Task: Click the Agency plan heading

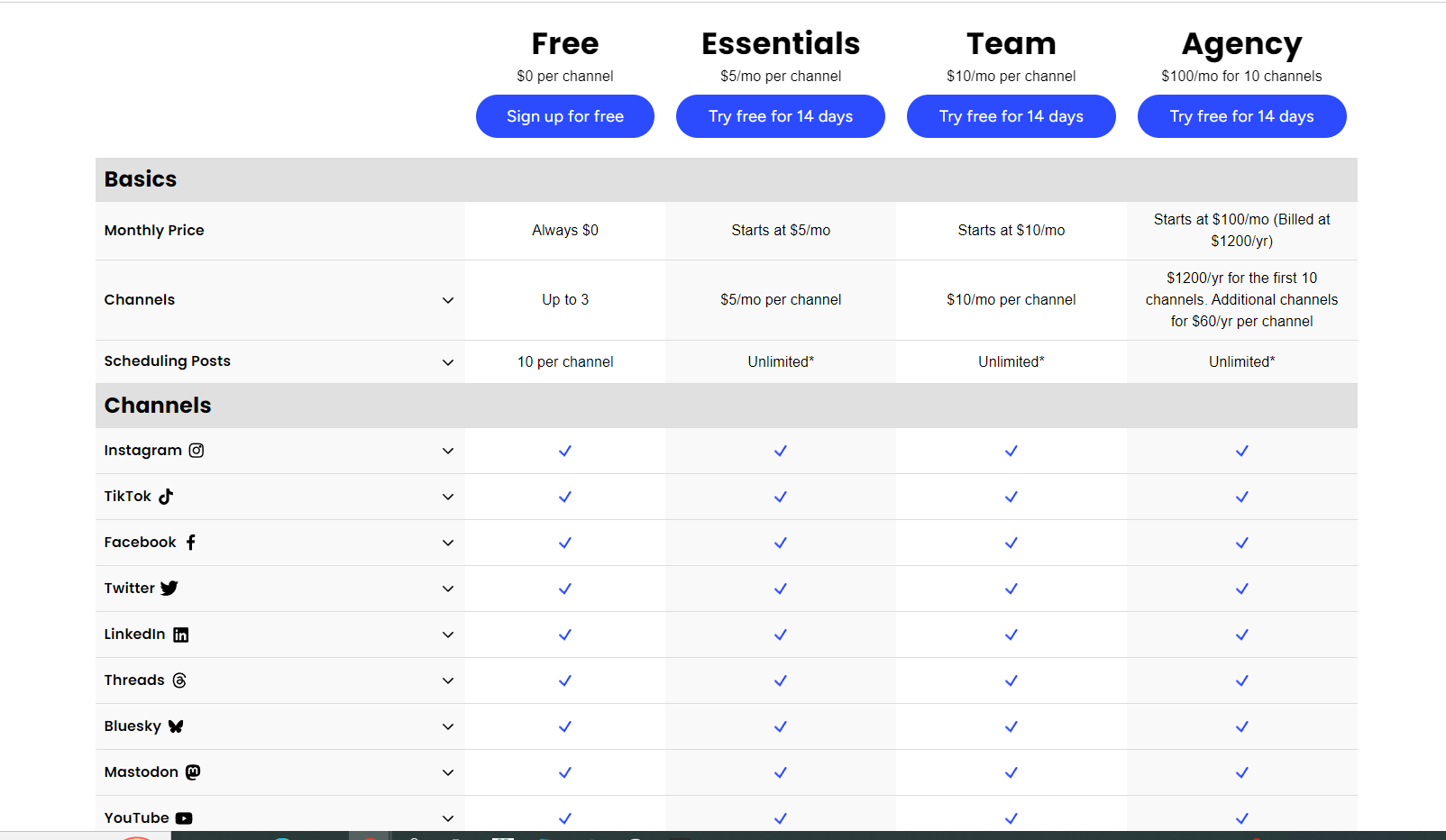Action: 1242,44
